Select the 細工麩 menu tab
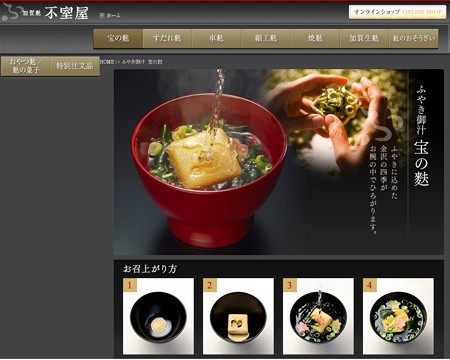Image resolution: width=450 pixels, height=360 pixels. [266, 38]
